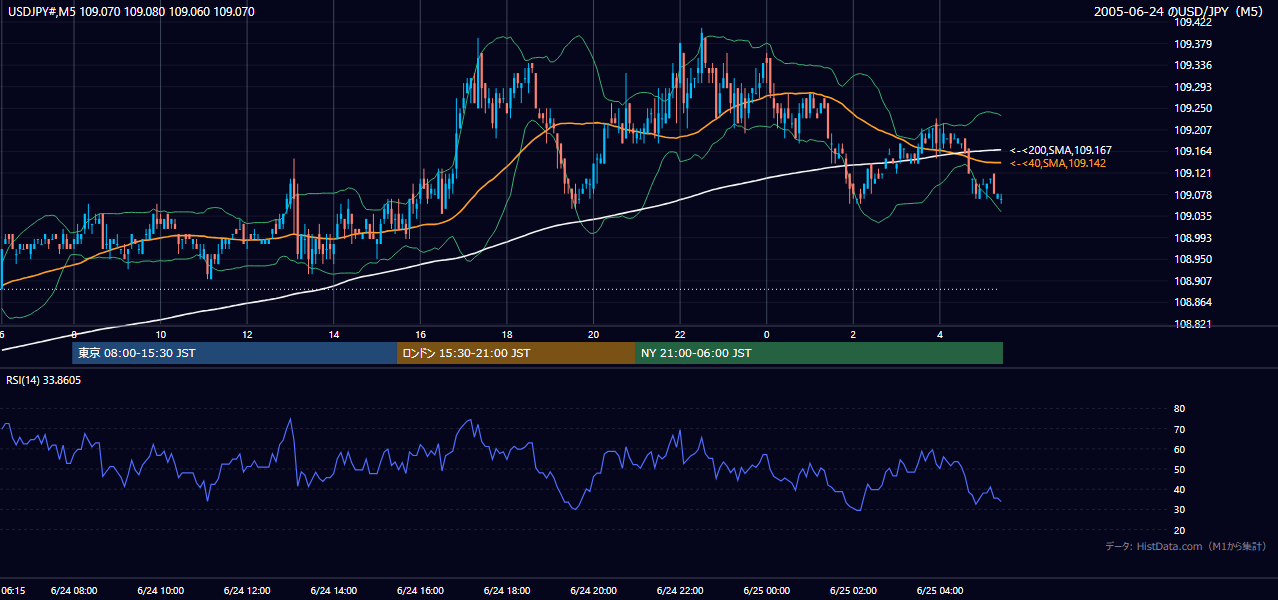Click the 109.121 price axis label
The image size is (1278, 600).
(1193, 173)
